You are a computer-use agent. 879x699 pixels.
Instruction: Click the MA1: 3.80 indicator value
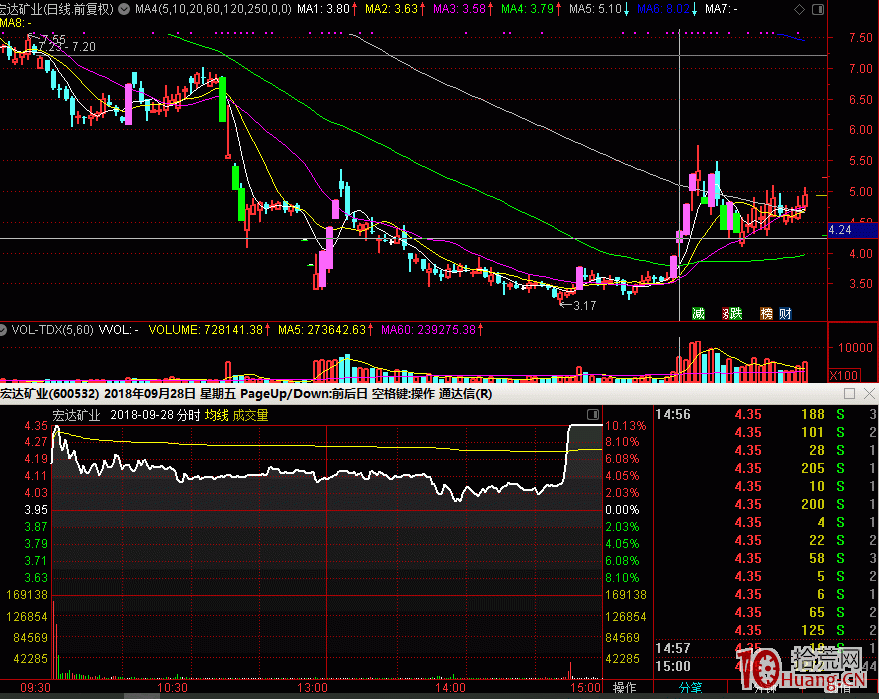pos(327,8)
